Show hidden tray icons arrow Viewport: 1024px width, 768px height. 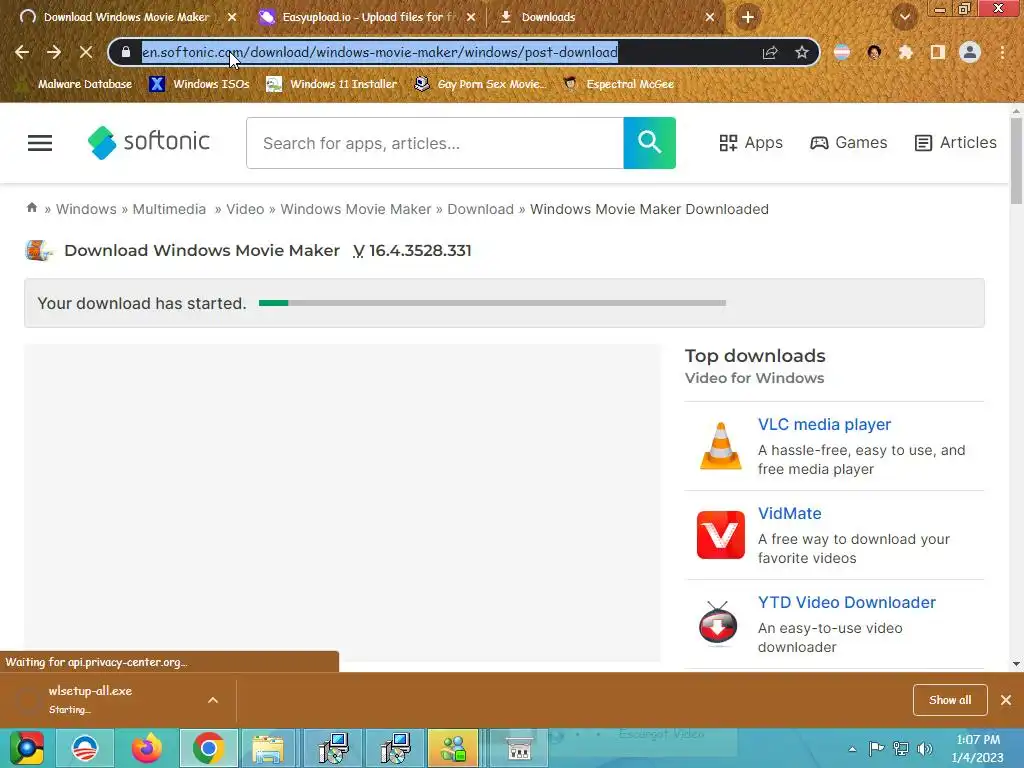pos(852,749)
